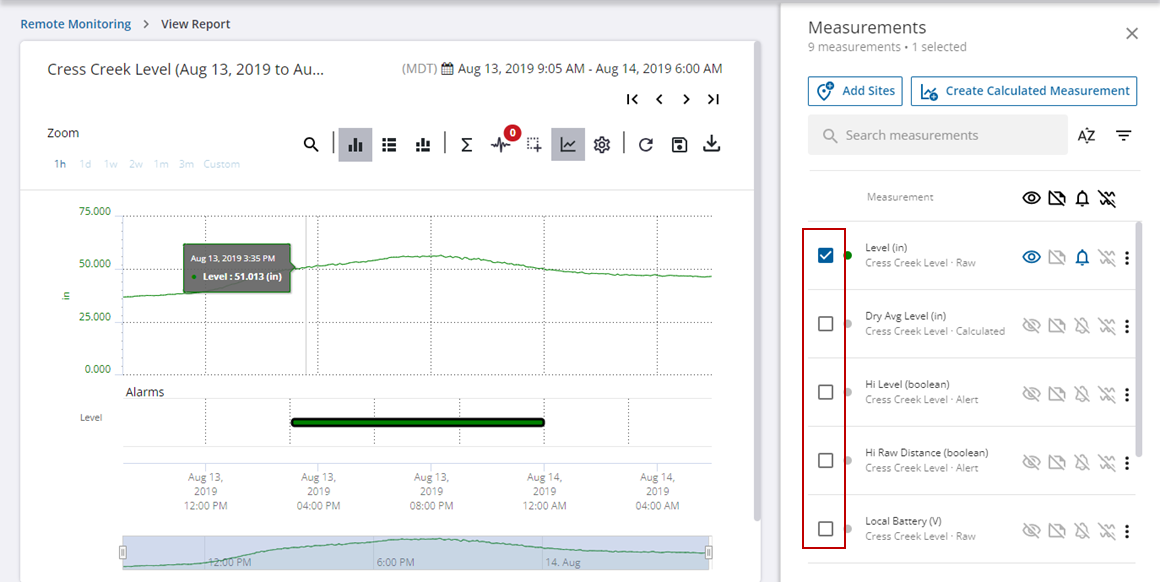Open the alarm pulse icon with badge

pos(501,145)
